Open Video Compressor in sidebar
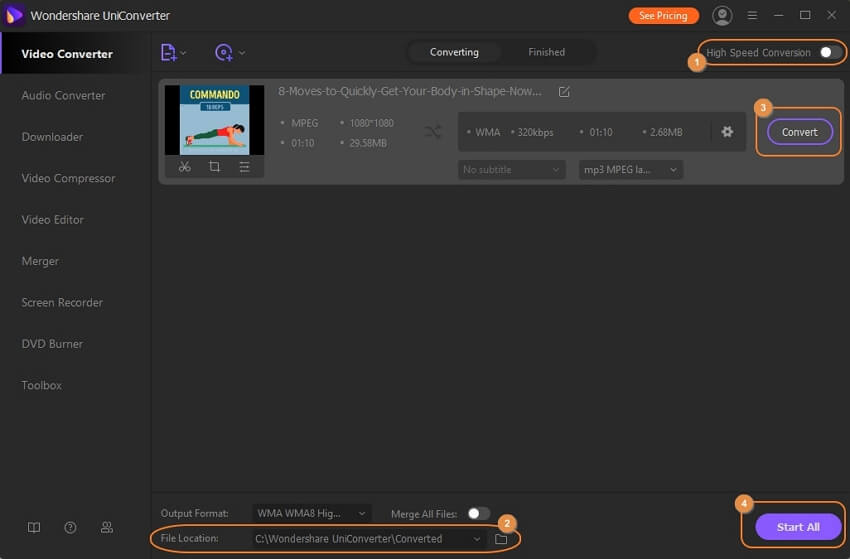This screenshot has height=559, width=850. click(68, 178)
